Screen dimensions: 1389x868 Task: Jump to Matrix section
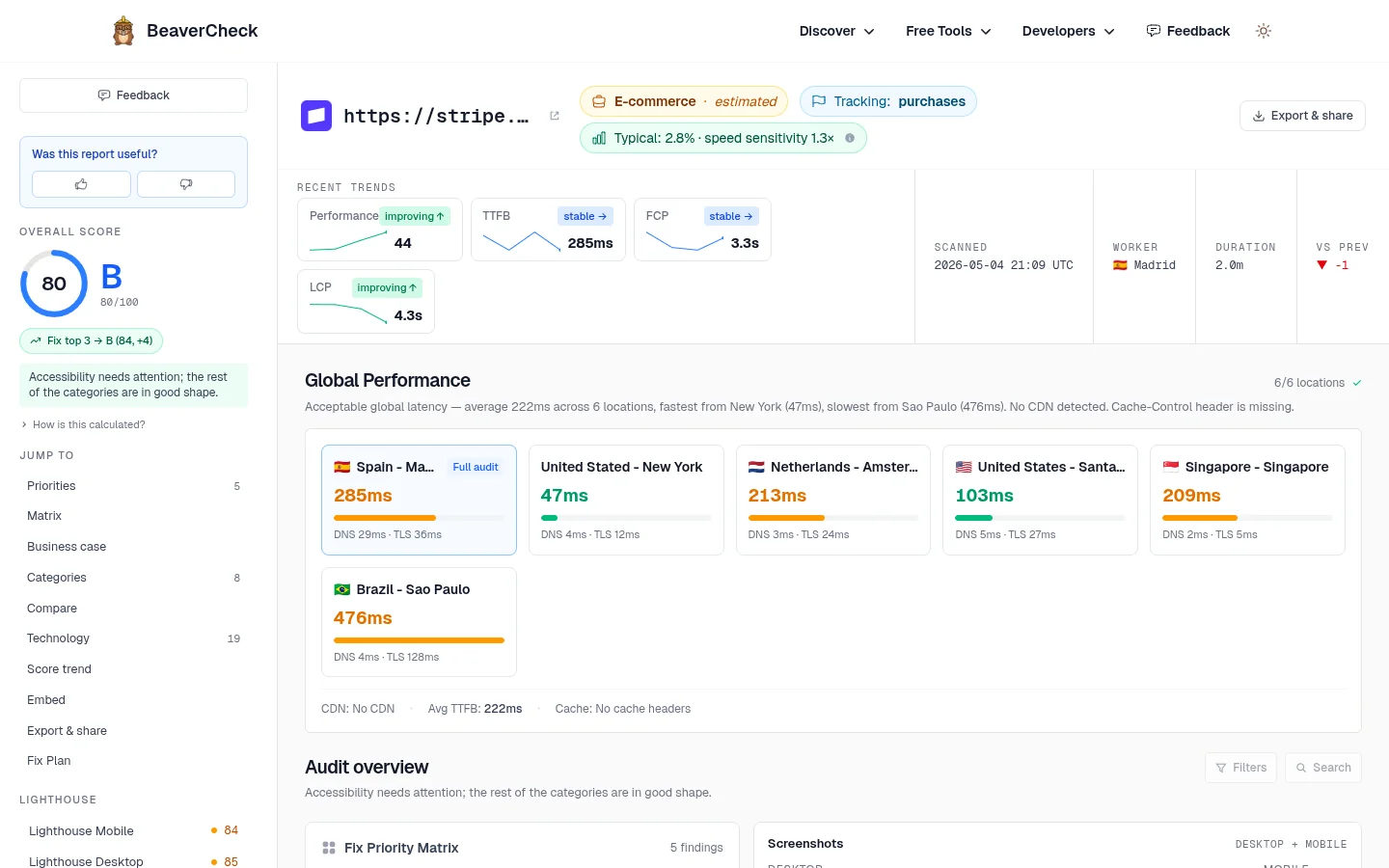[133, 516]
